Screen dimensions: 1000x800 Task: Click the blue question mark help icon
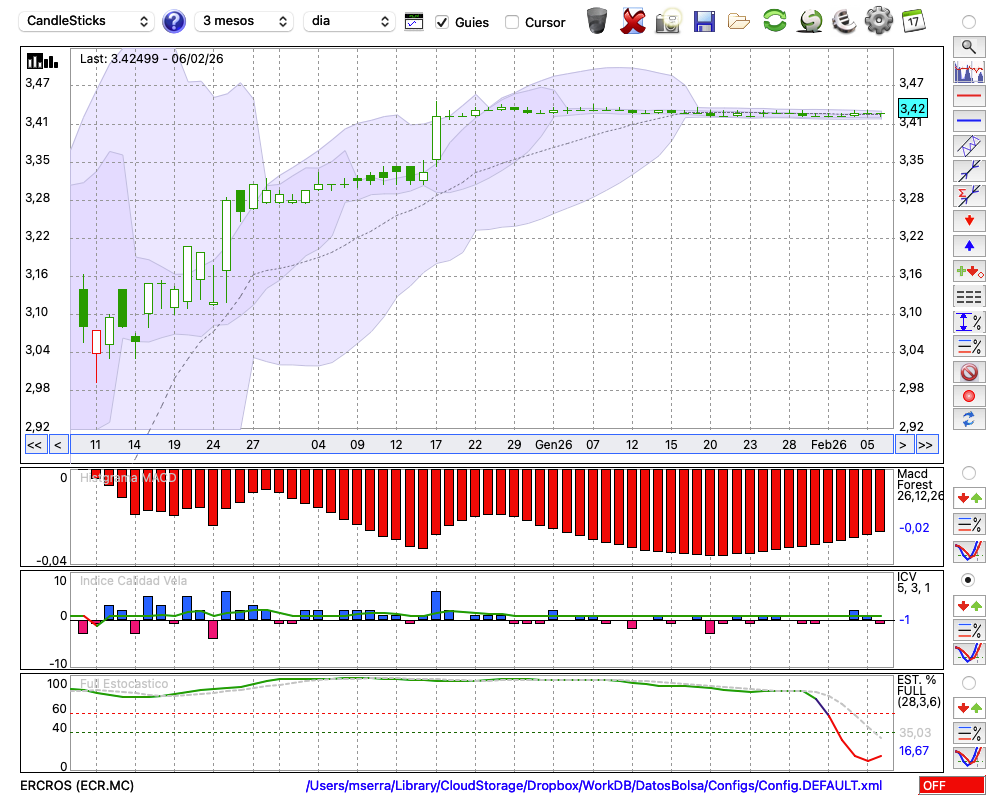(x=174, y=21)
